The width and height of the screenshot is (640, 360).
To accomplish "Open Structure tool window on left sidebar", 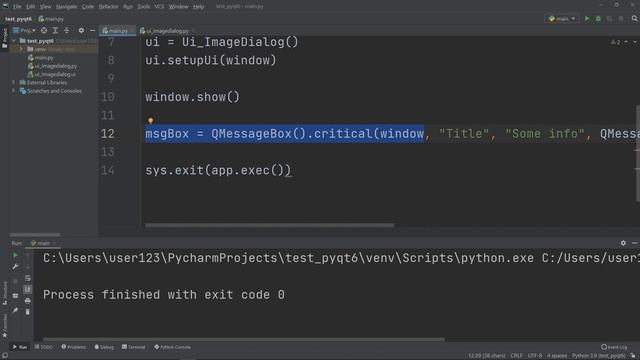I will tap(5, 293).
